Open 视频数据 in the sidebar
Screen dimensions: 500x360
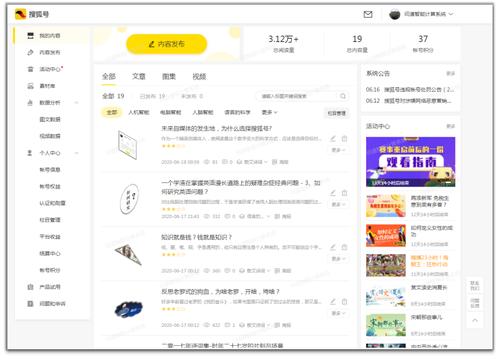pos(50,136)
